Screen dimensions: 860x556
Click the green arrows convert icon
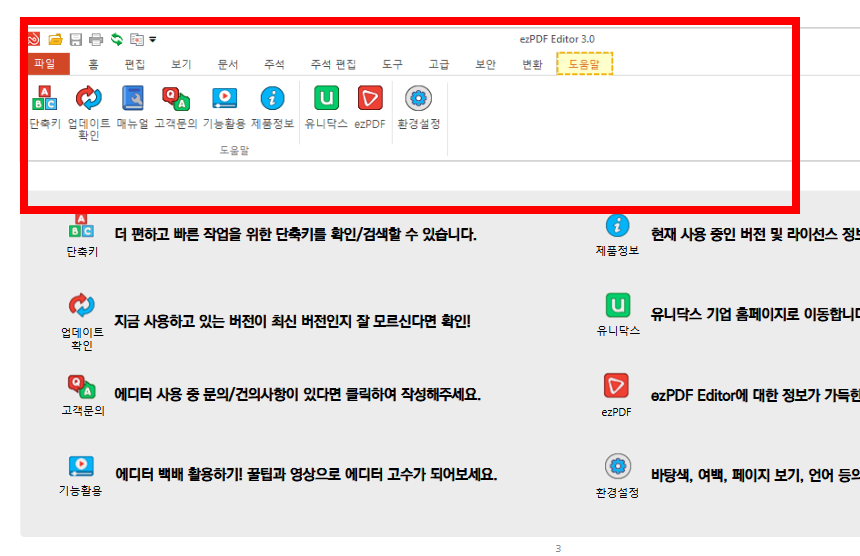pyautogui.click(x=116, y=39)
